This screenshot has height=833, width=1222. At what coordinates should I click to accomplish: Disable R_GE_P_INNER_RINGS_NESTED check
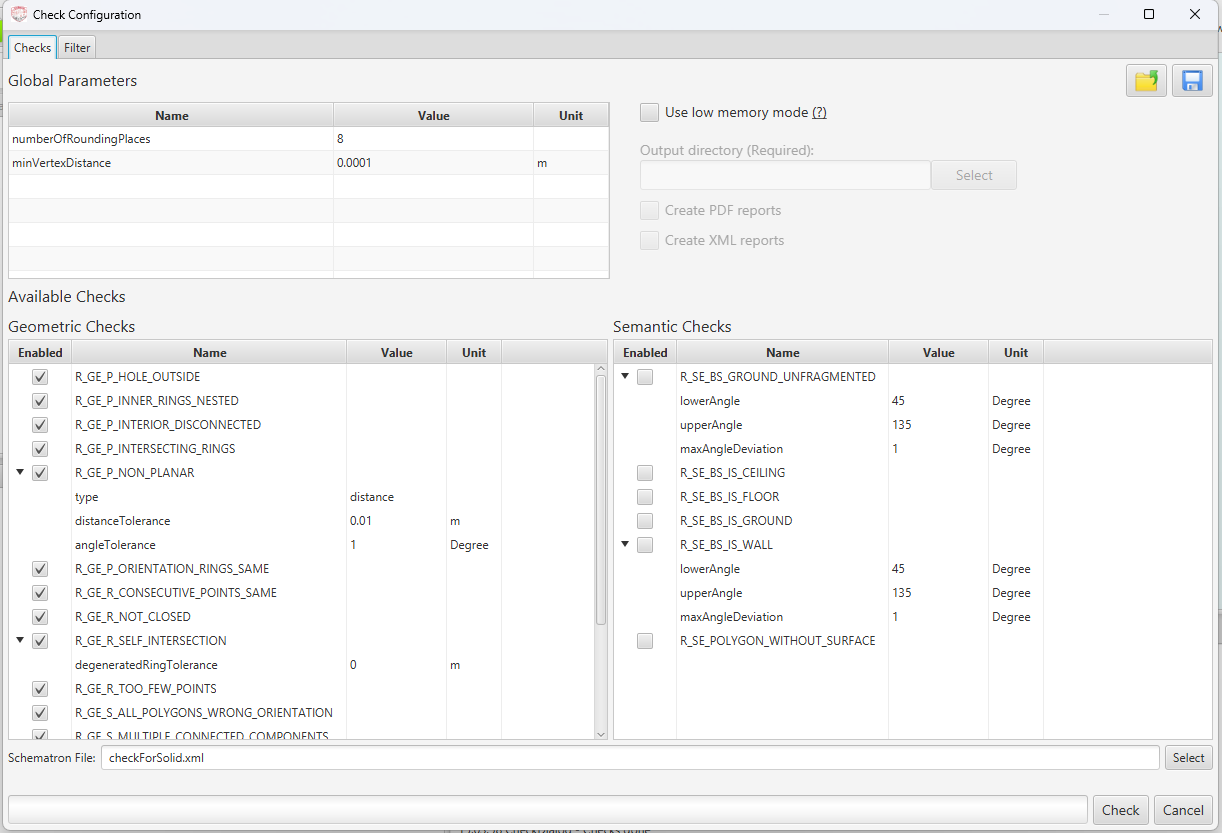(x=40, y=401)
